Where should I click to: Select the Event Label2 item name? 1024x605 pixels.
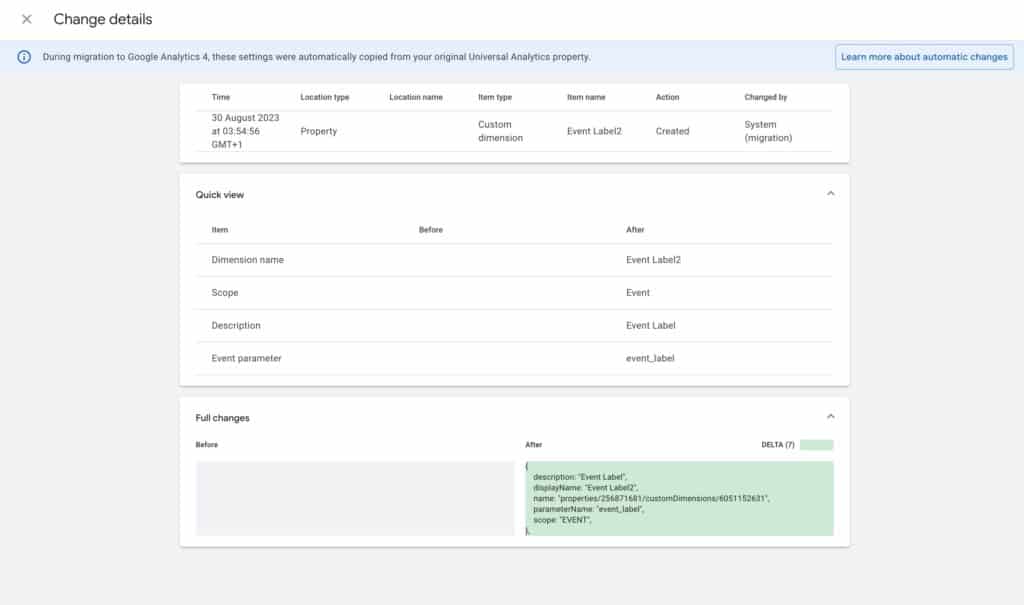coord(595,131)
